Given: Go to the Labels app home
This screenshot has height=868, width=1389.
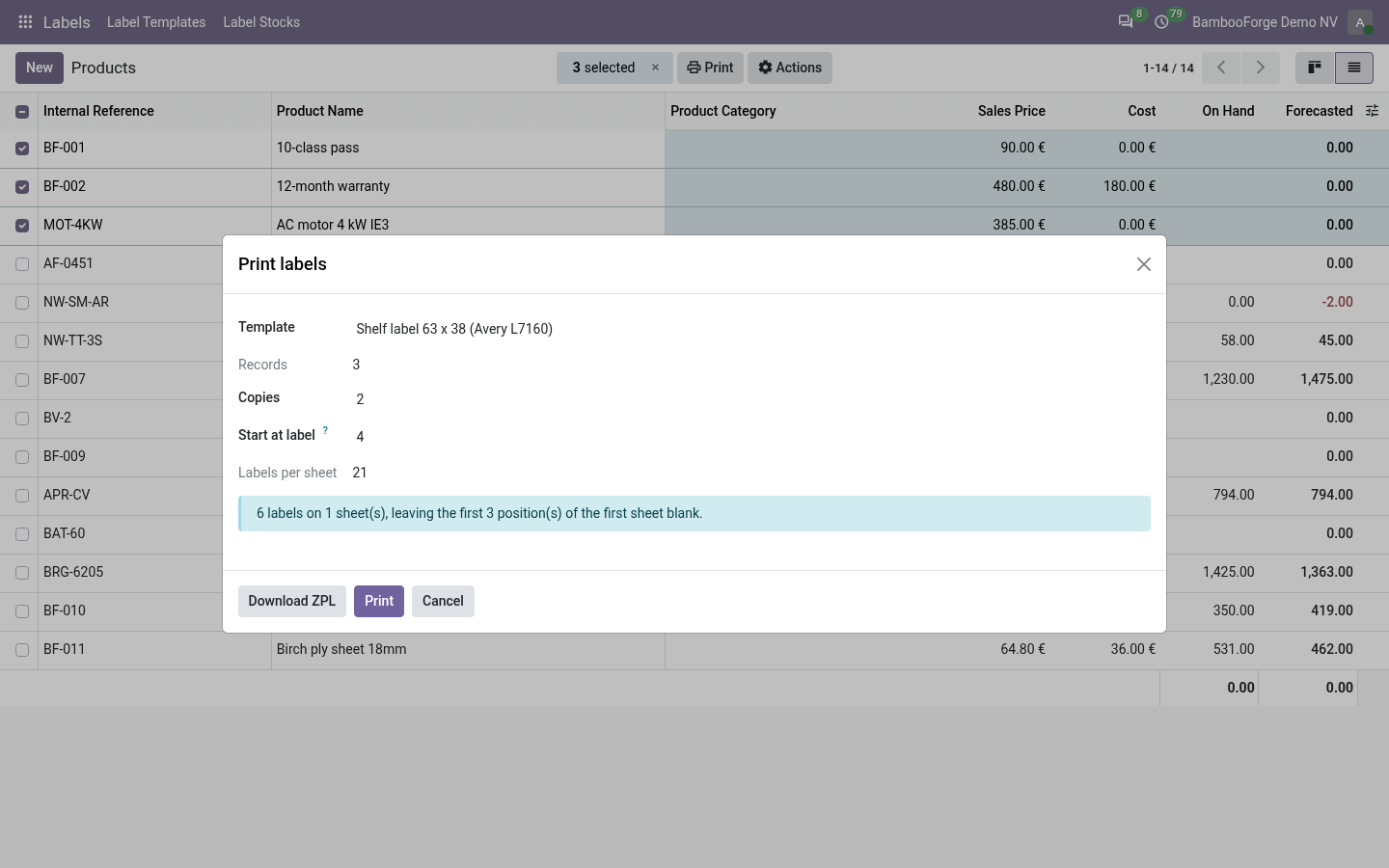Looking at the screenshot, I should tap(67, 22).
